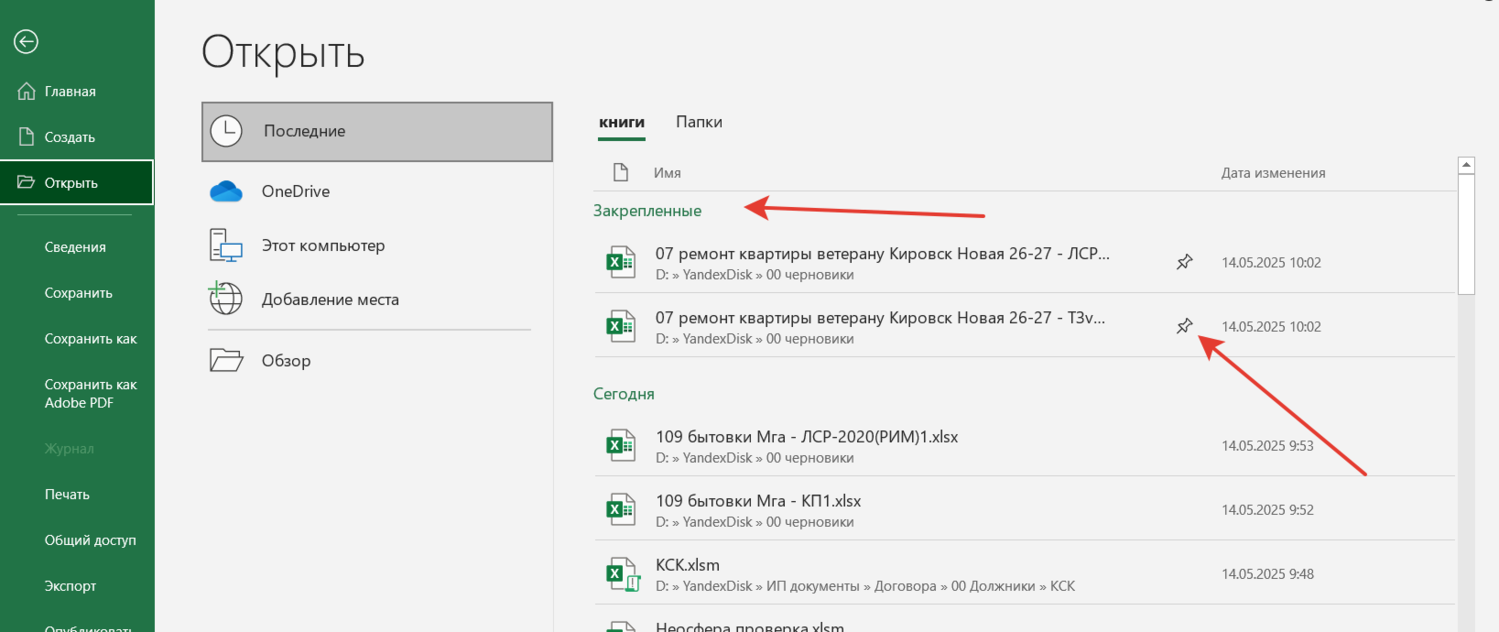Open file 109 бытовки Мга - КП1.xlsx
This screenshot has width=1499, height=632.
coord(758,501)
